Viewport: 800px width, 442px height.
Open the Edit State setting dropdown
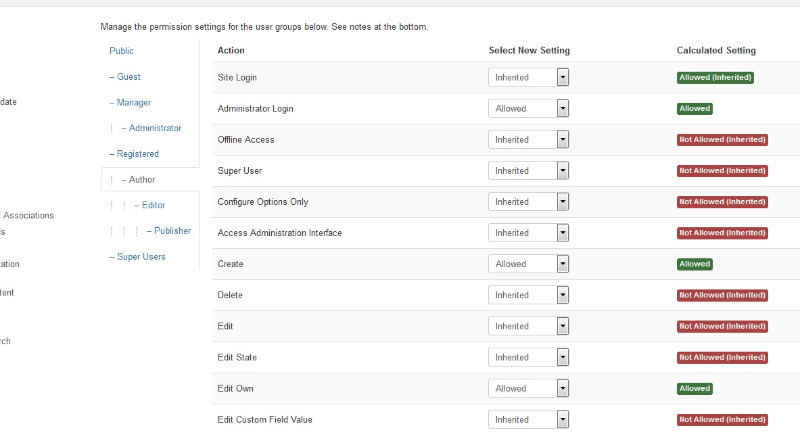point(528,357)
